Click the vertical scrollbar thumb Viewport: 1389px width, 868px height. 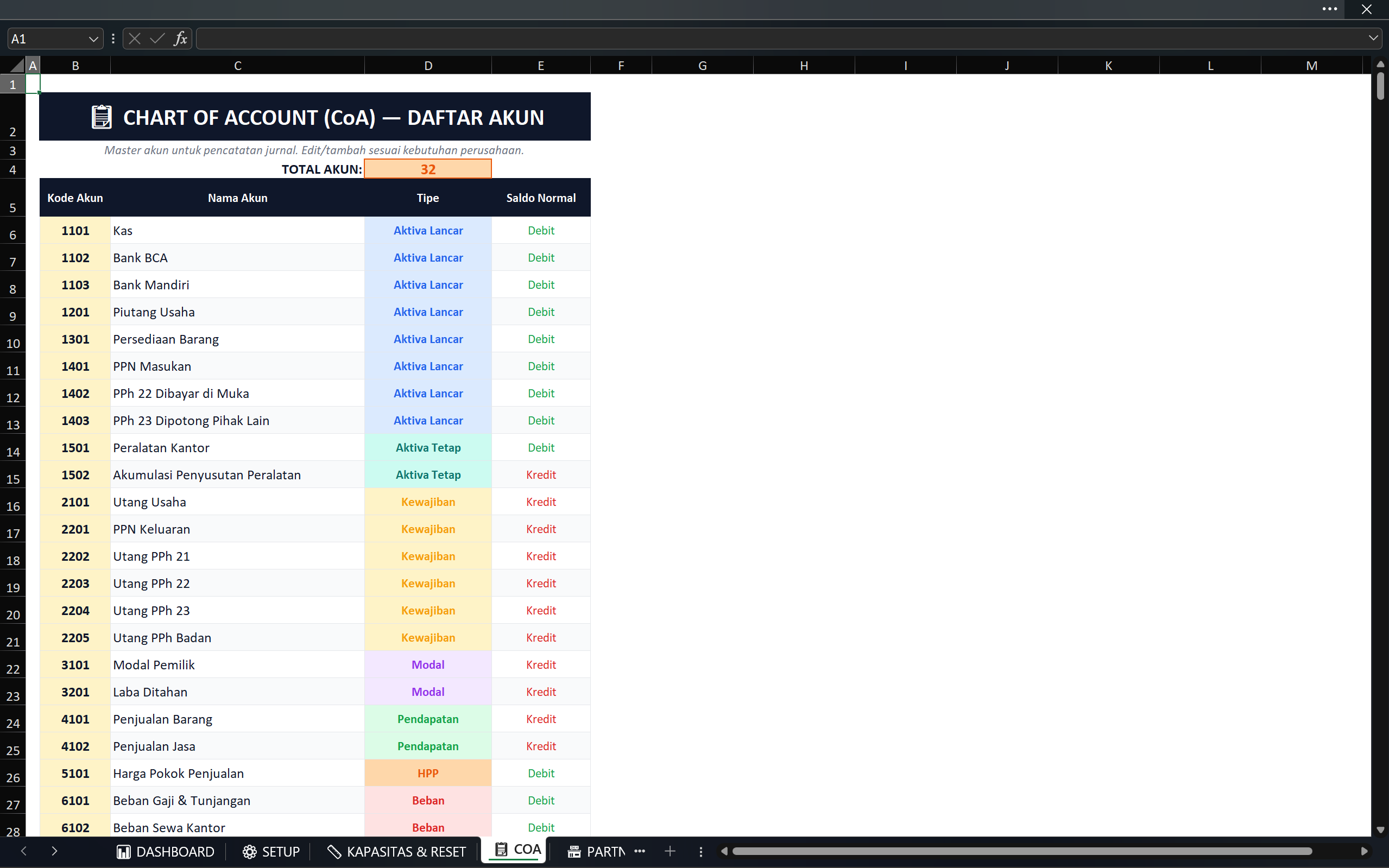(1380, 87)
